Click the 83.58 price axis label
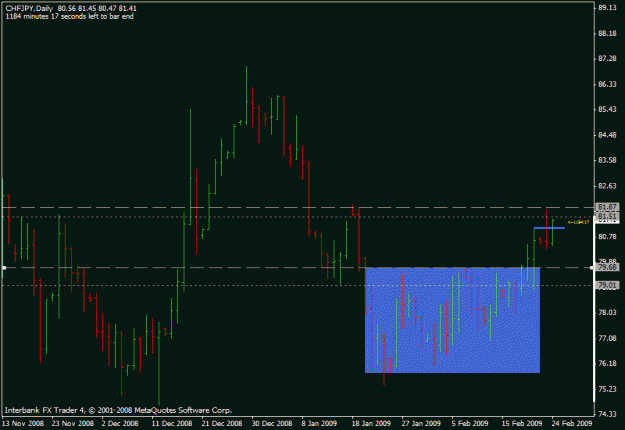The image size is (625, 430). (x=607, y=160)
